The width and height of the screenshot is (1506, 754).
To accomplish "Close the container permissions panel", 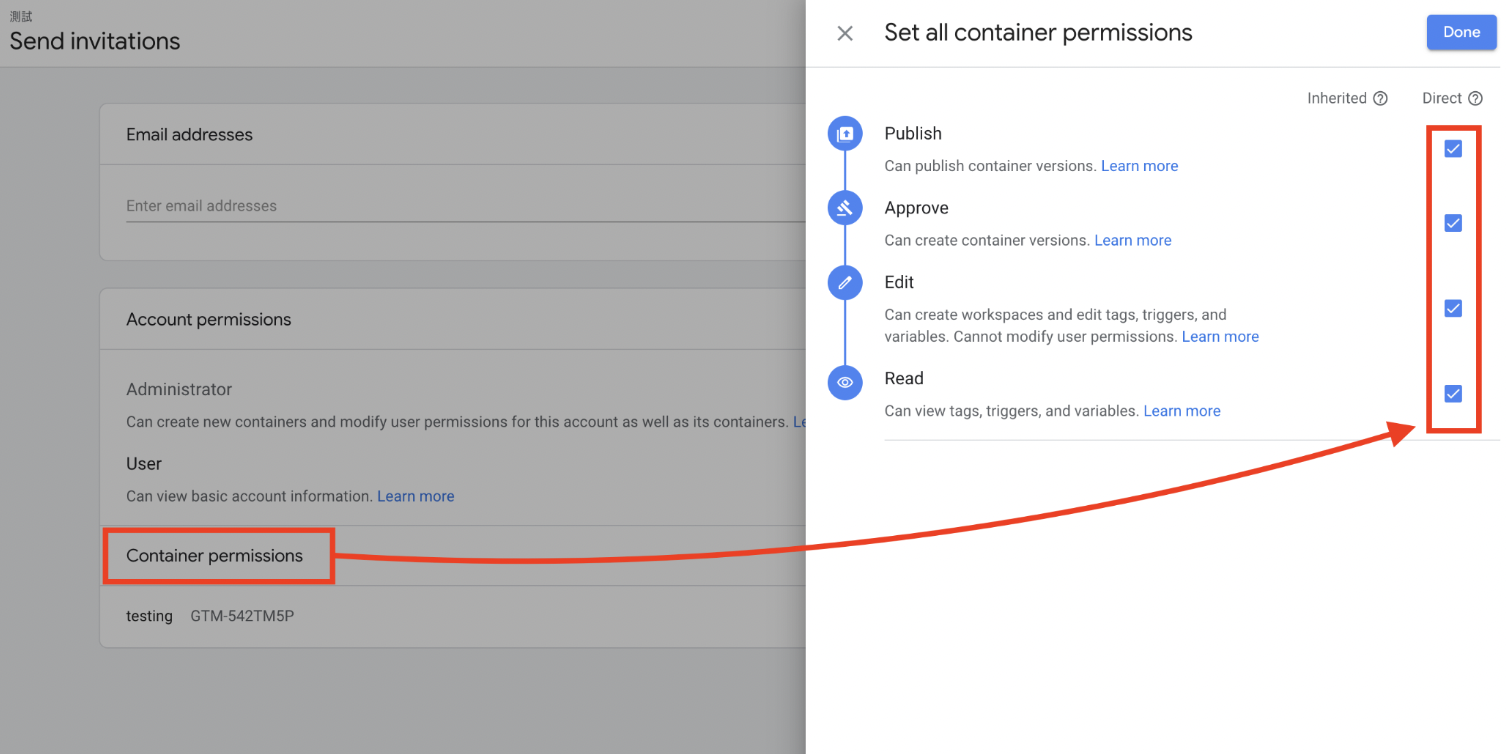I will [x=845, y=33].
